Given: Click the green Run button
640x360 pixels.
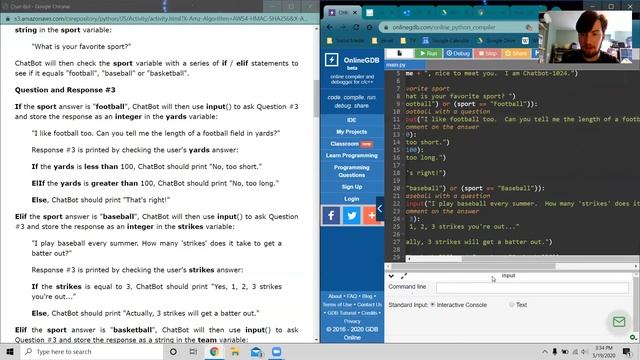Looking at the screenshot, I should point(429,53).
